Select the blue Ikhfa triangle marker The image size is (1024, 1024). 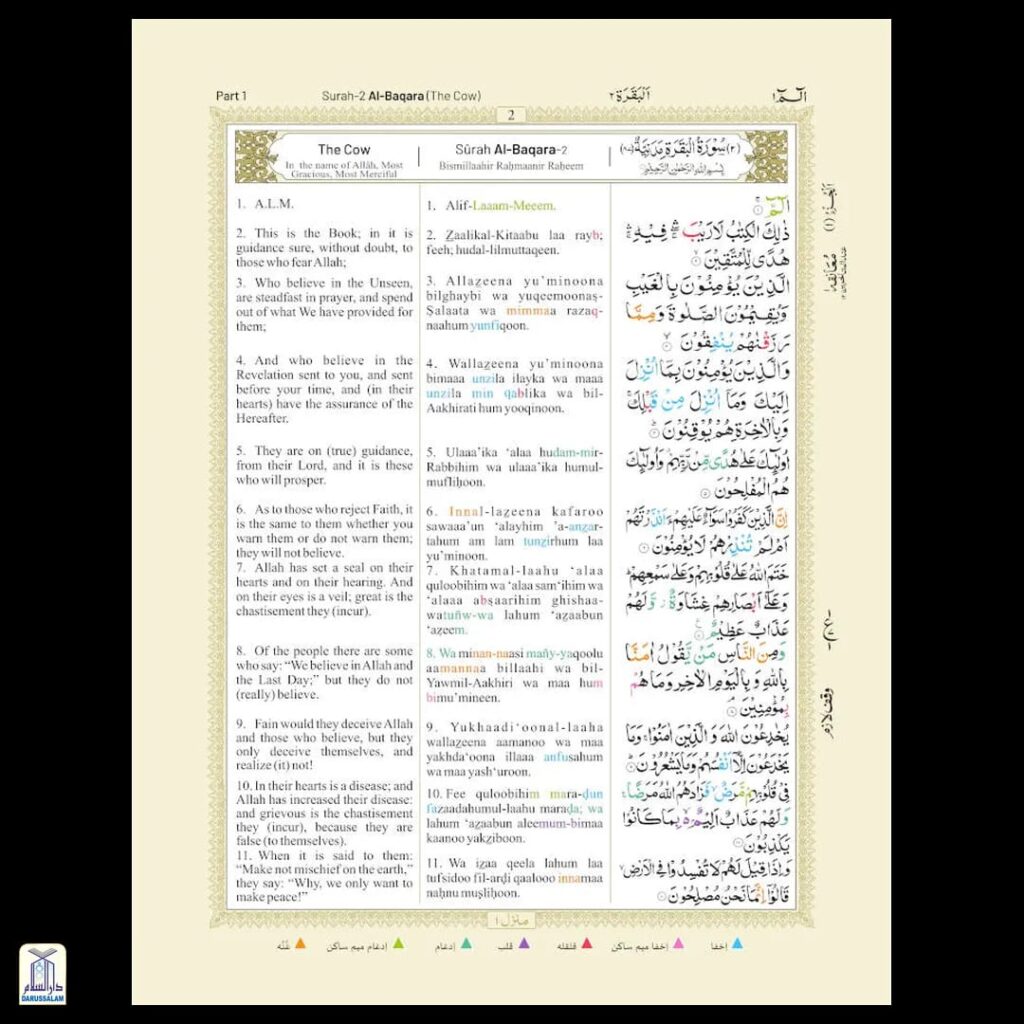(737, 943)
